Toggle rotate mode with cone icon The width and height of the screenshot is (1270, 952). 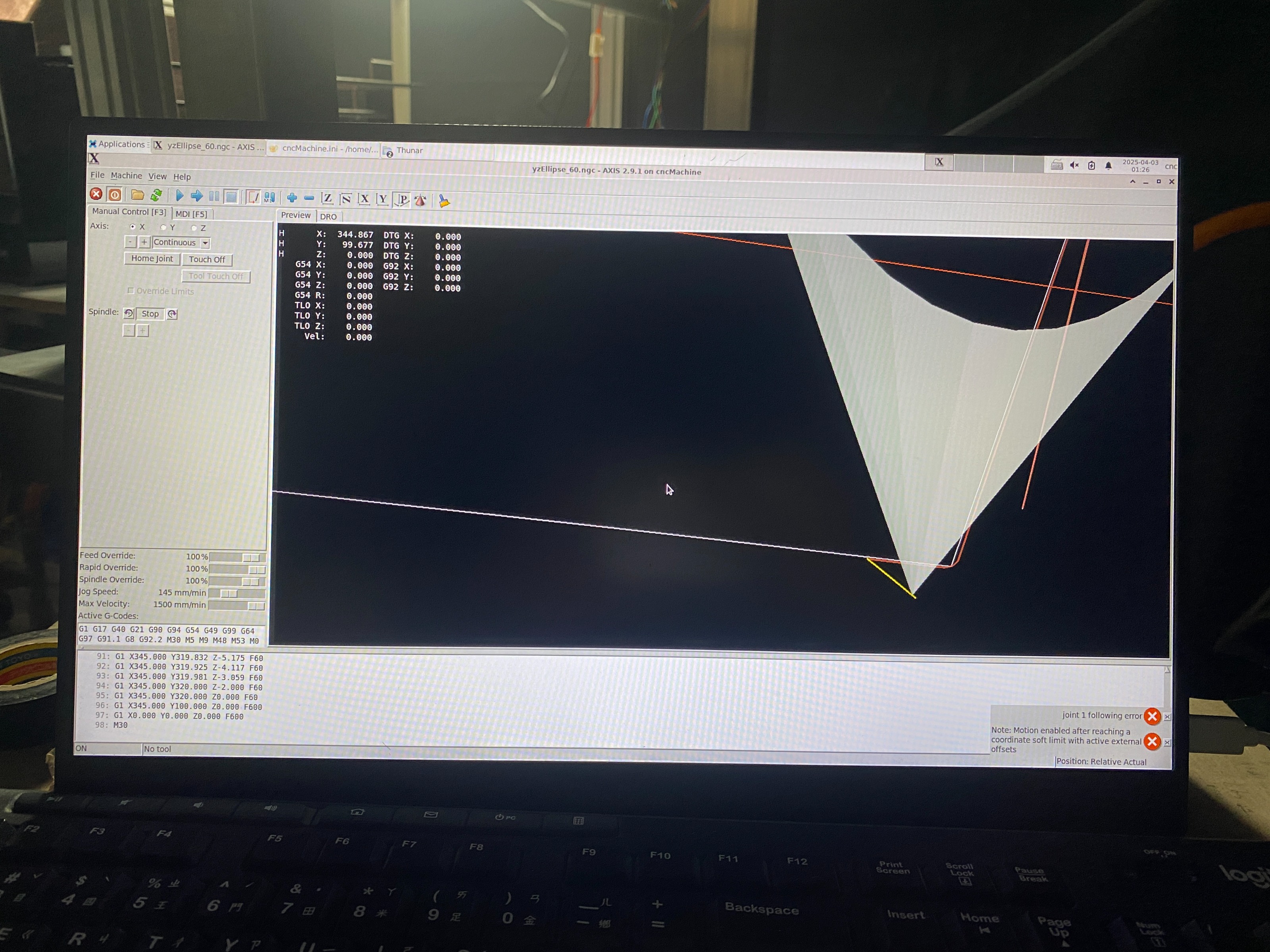[x=420, y=200]
